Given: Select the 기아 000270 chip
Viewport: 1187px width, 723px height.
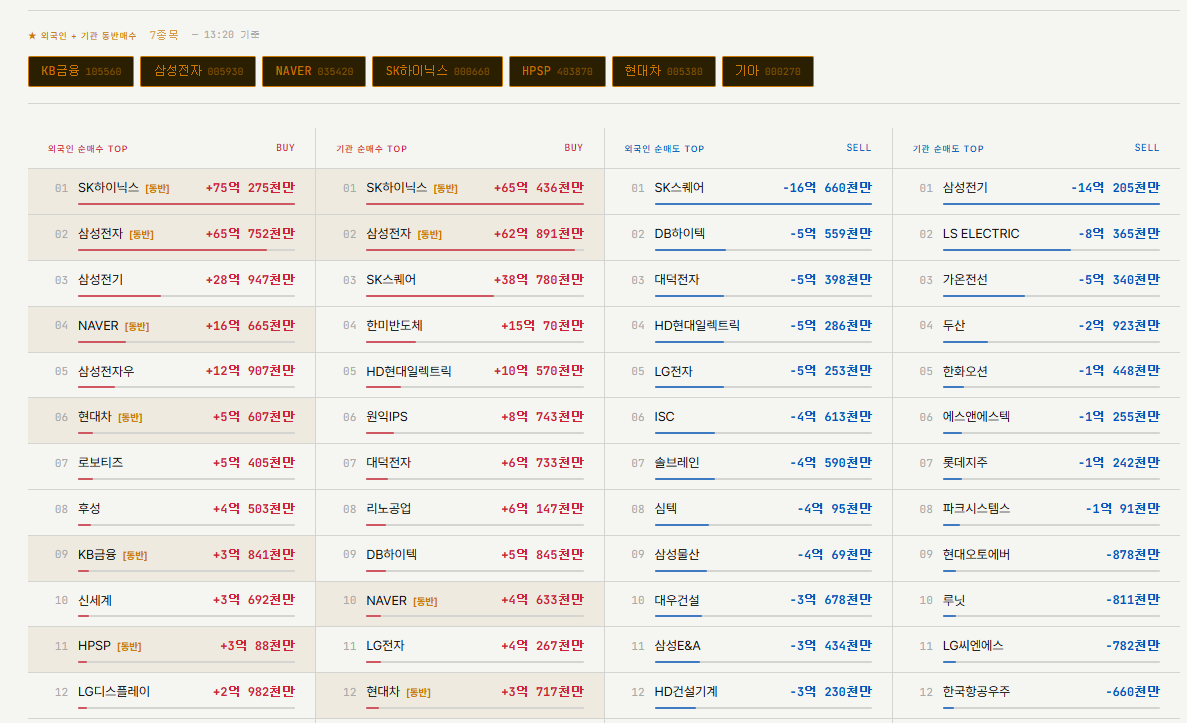Looking at the screenshot, I should [768, 71].
